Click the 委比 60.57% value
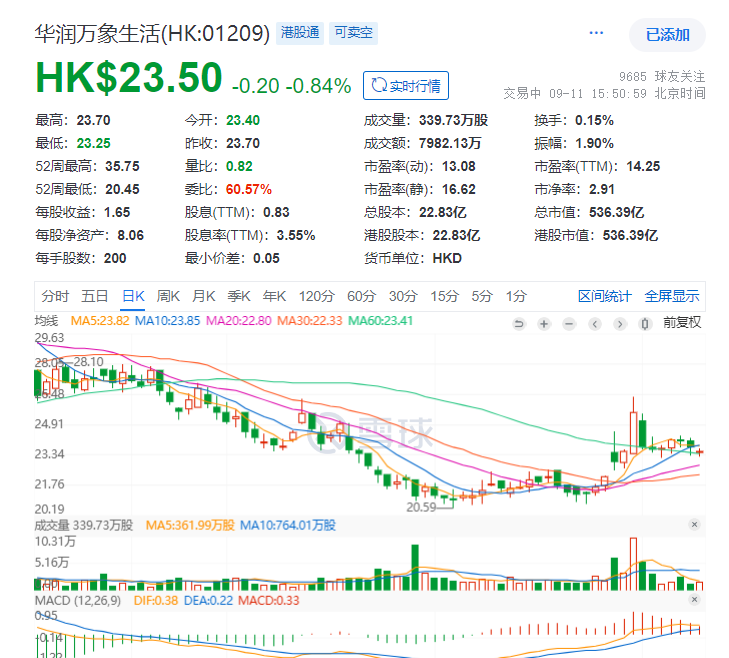729x658 pixels. pos(249,189)
